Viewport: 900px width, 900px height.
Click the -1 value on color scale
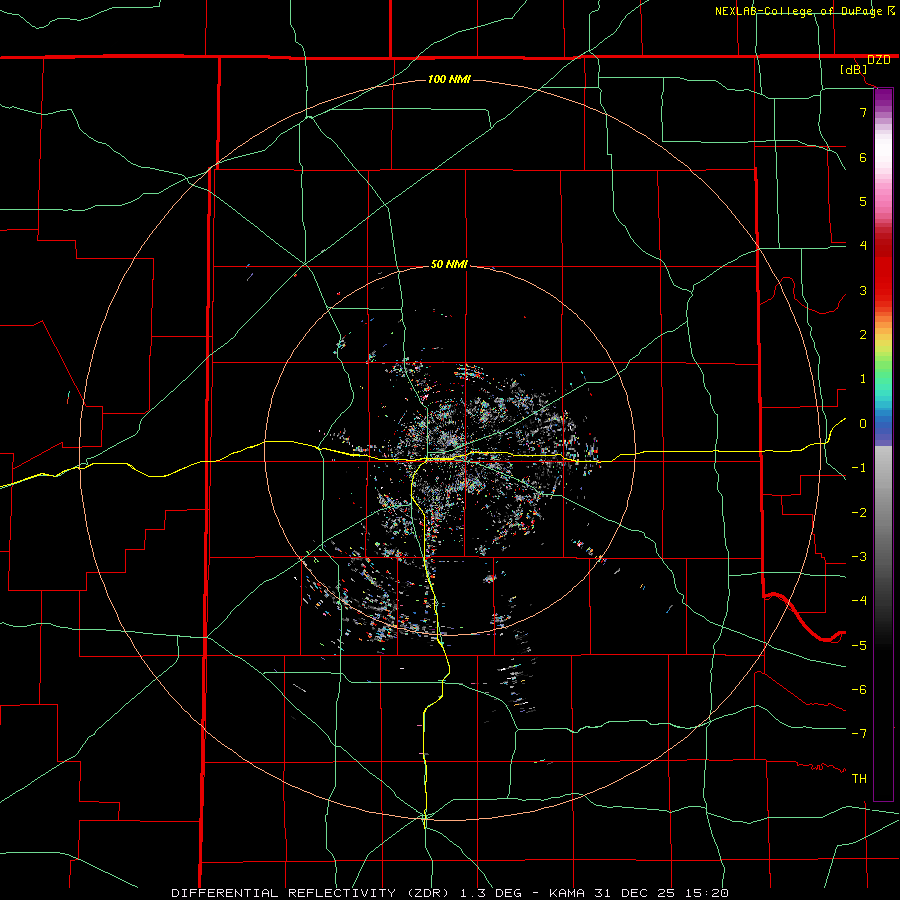pos(859,467)
